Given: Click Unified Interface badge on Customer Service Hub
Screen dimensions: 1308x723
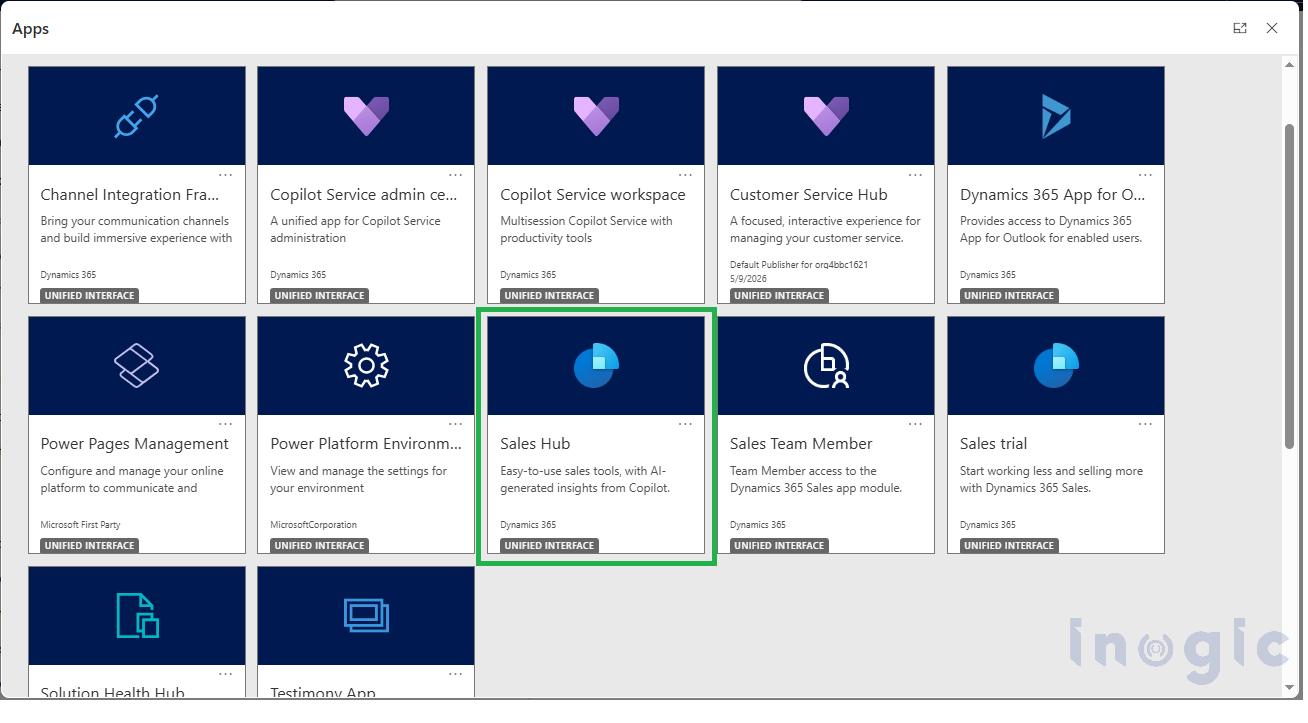Looking at the screenshot, I should click(779, 296).
